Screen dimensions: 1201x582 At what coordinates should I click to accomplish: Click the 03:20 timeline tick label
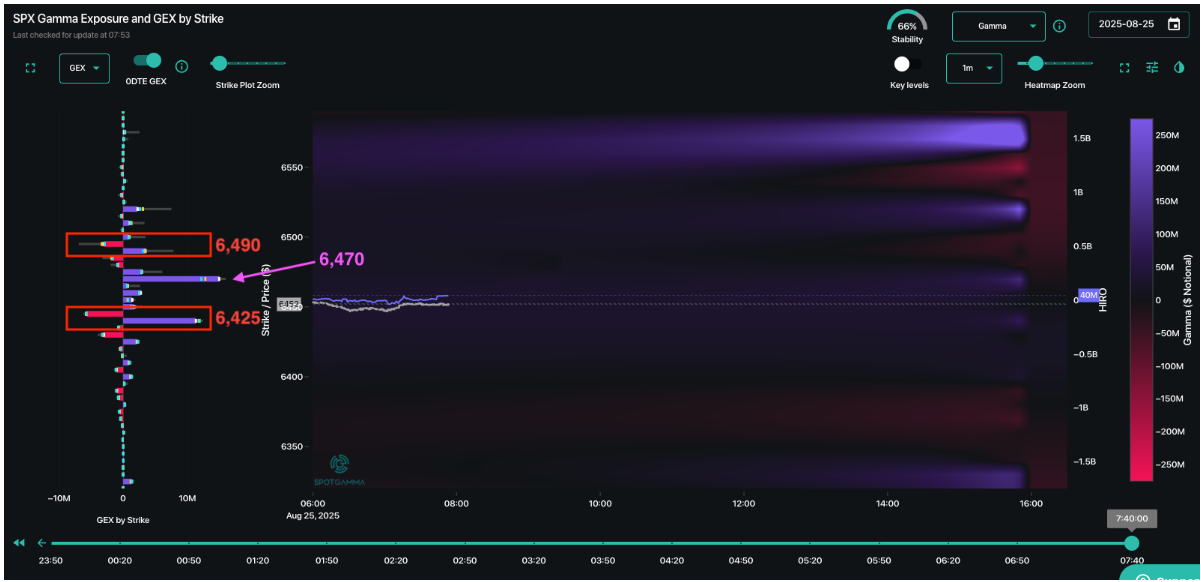pos(534,562)
